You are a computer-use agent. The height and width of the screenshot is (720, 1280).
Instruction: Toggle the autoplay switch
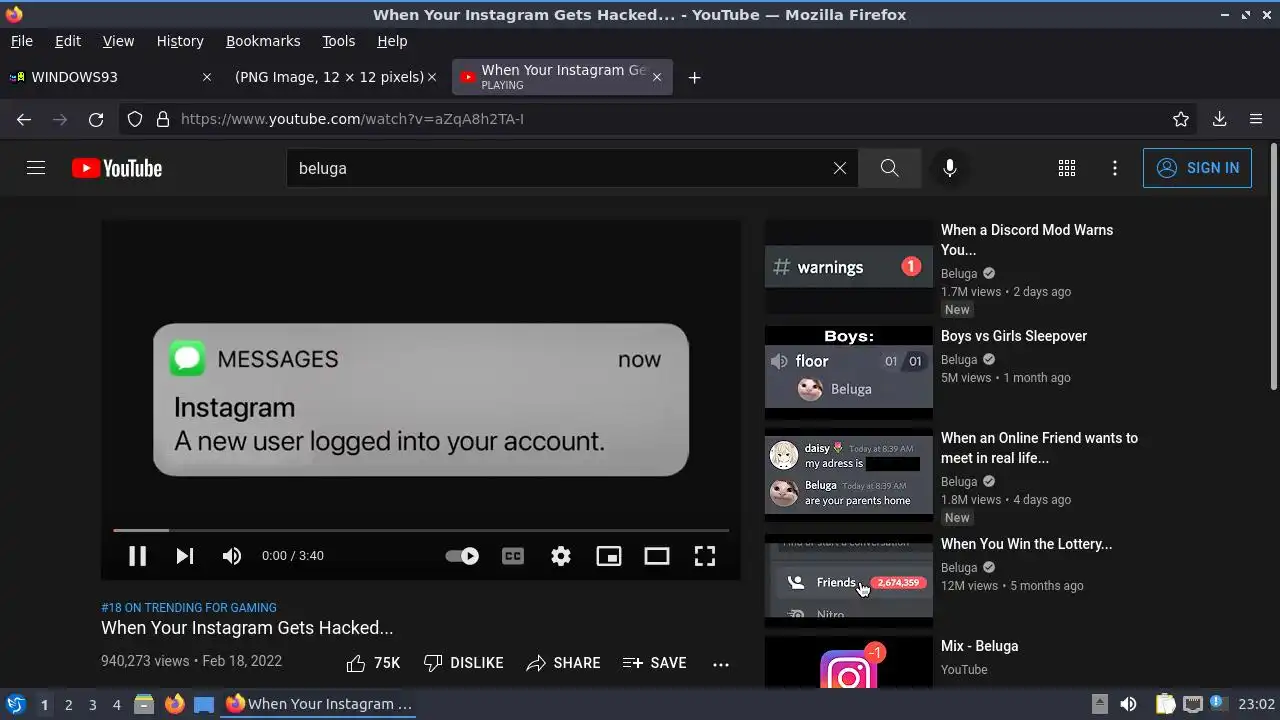[462, 556]
